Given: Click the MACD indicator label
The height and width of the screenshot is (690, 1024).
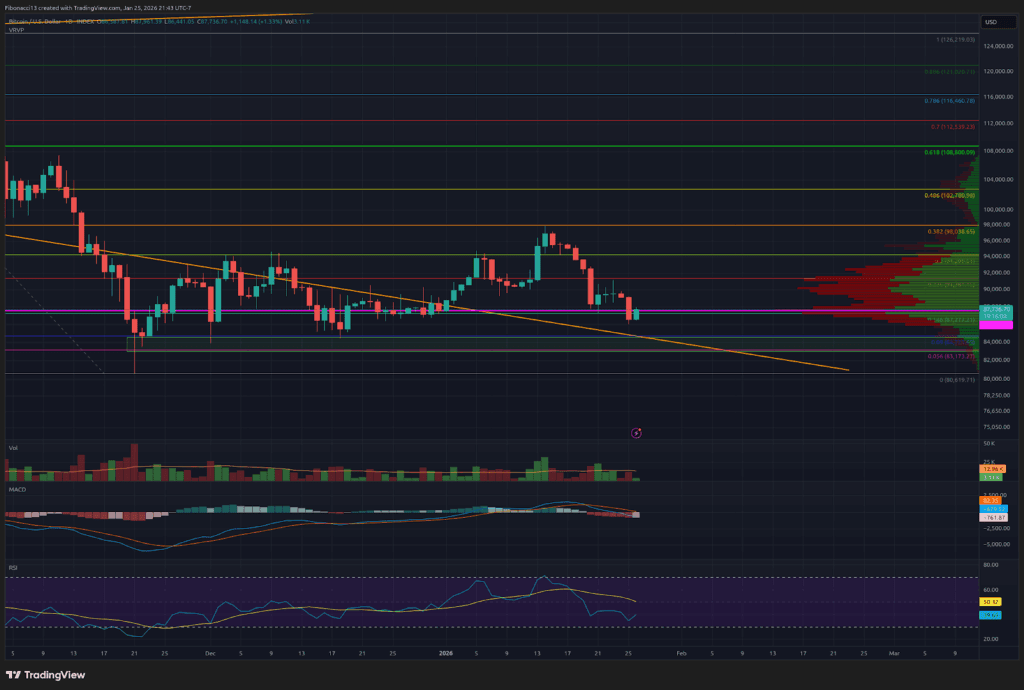Looking at the screenshot, I should coord(16,489).
